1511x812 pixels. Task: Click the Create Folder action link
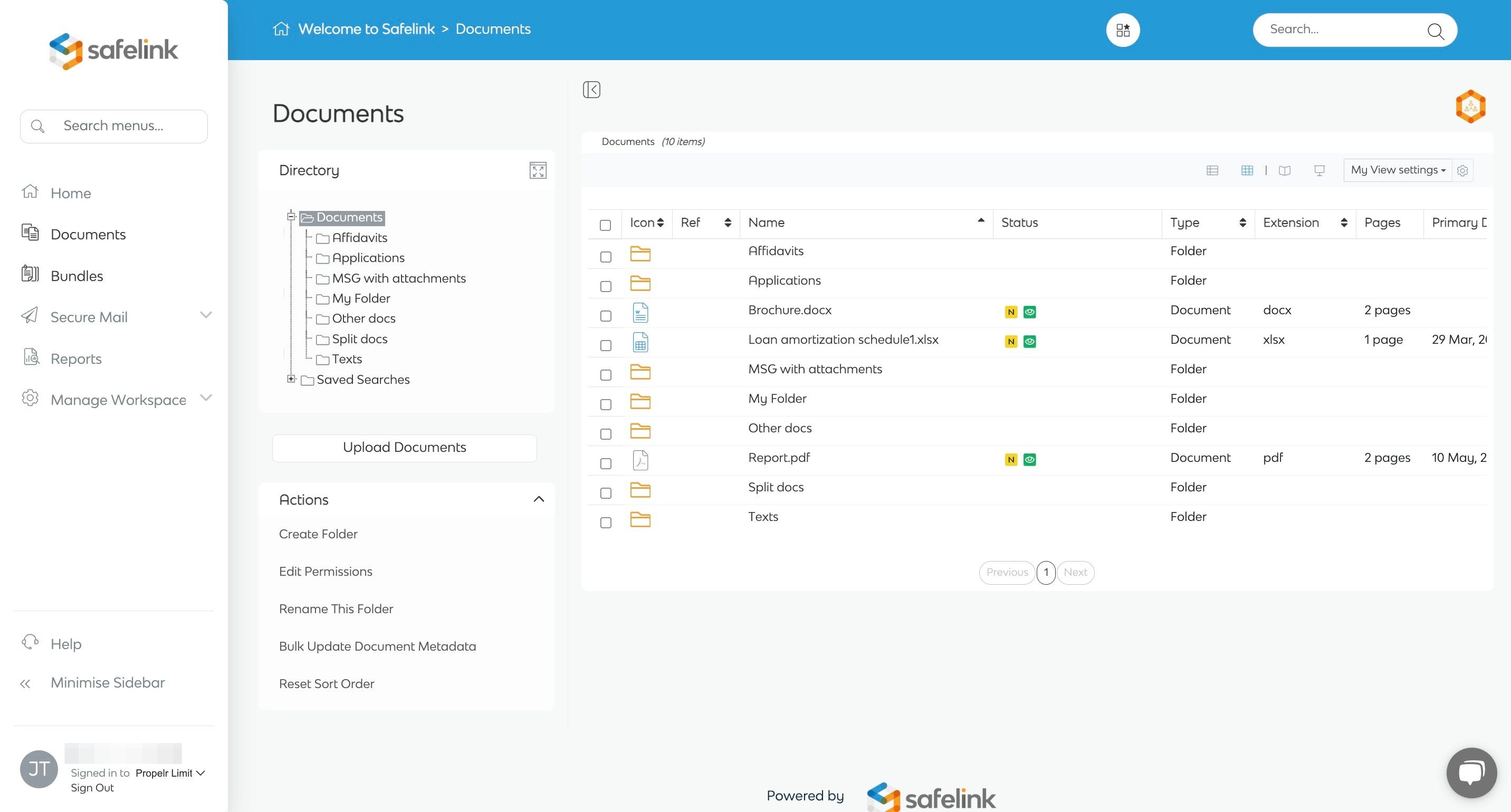coord(318,534)
